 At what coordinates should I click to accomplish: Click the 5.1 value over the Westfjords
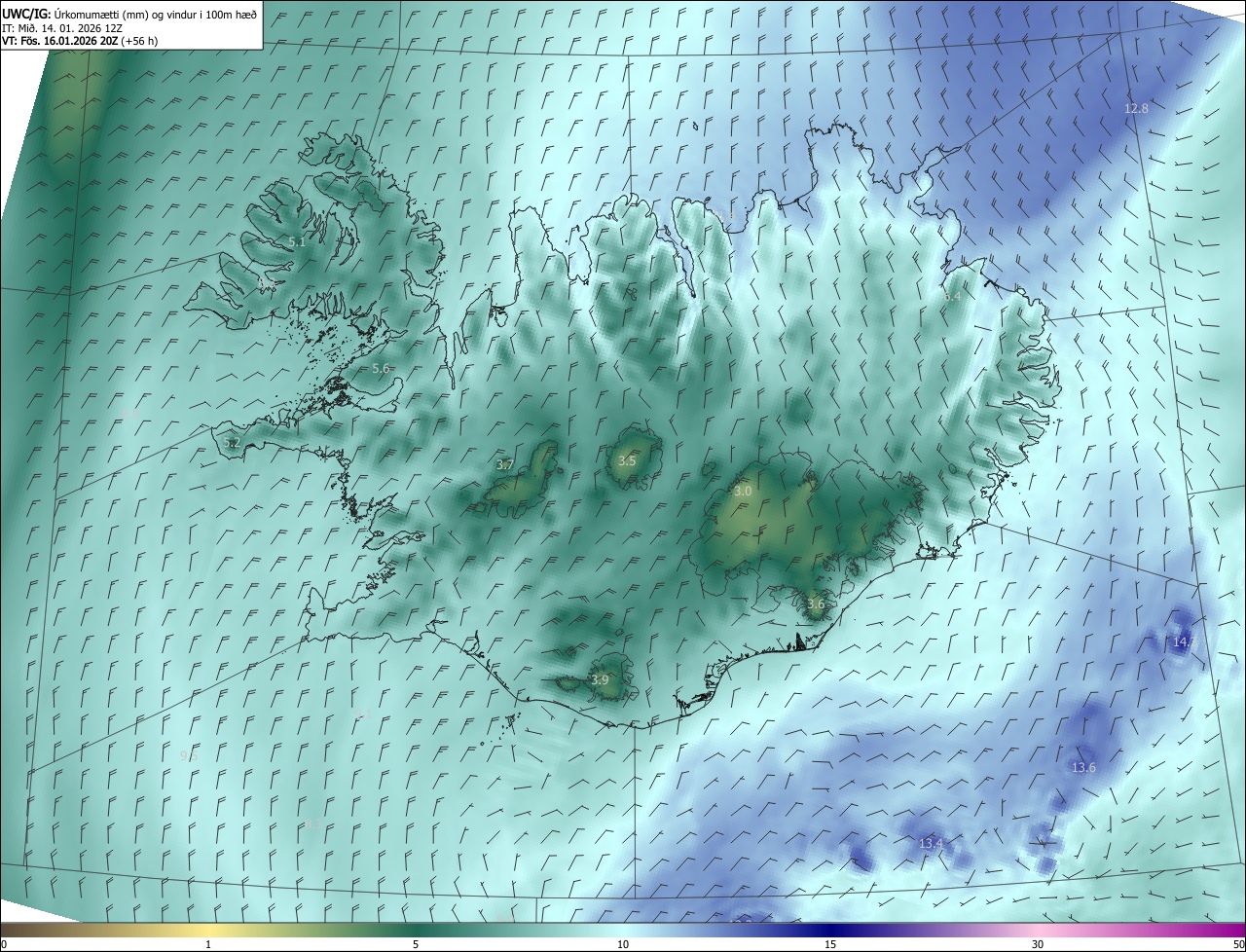click(x=297, y=242)
